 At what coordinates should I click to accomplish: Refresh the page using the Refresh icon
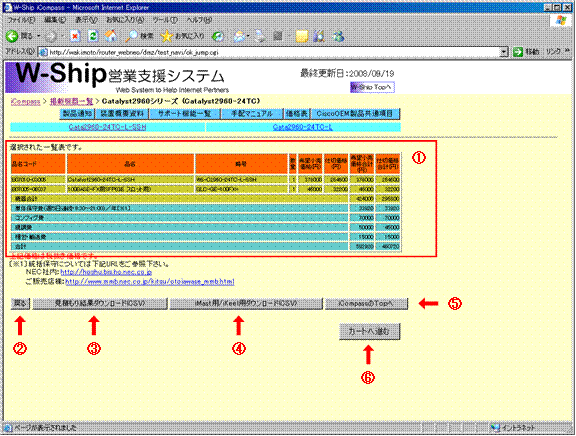[93, 36]
